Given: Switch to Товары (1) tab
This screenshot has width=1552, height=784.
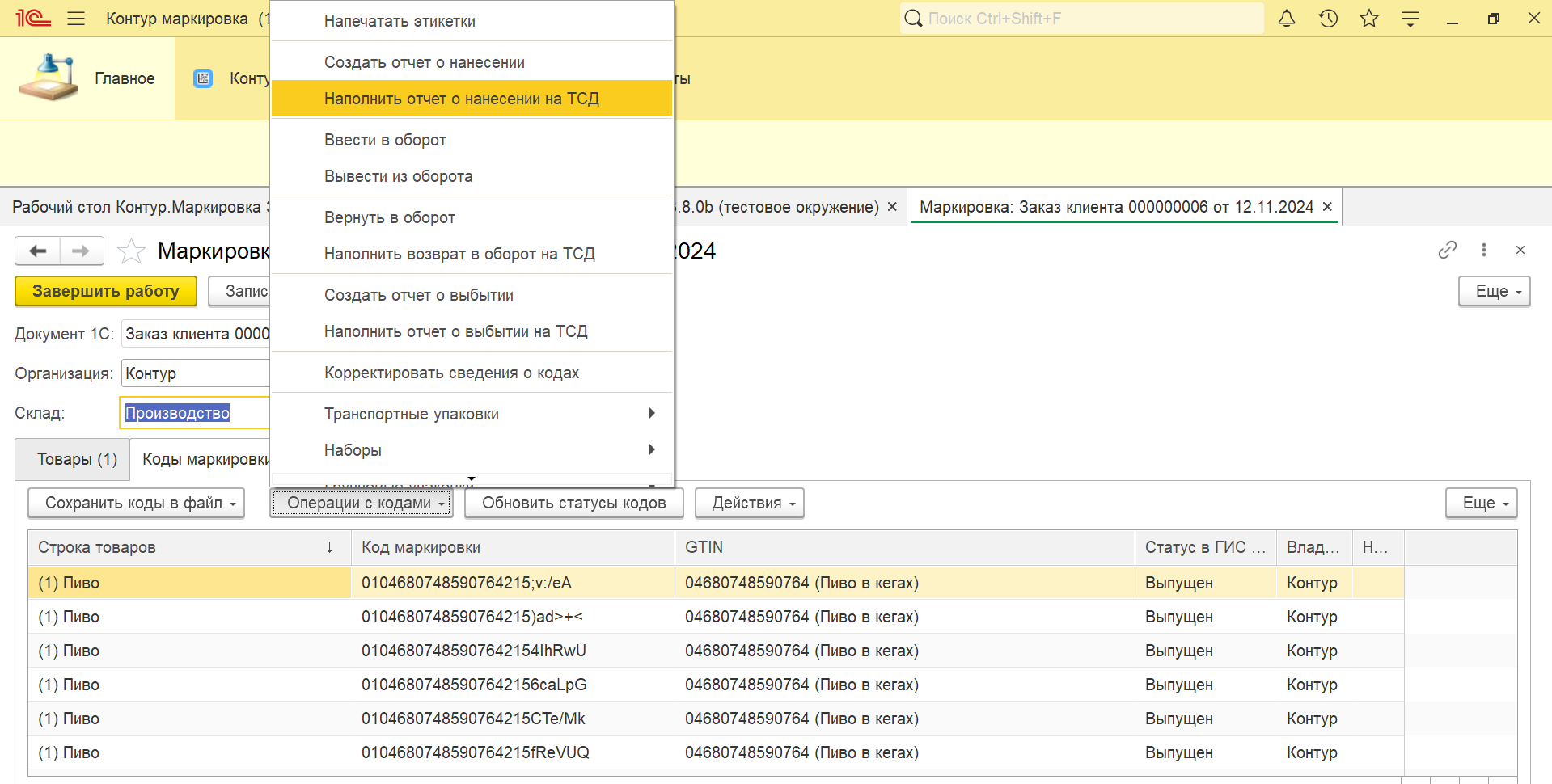Looking at the screenshot, I should [x=73, y=459].
